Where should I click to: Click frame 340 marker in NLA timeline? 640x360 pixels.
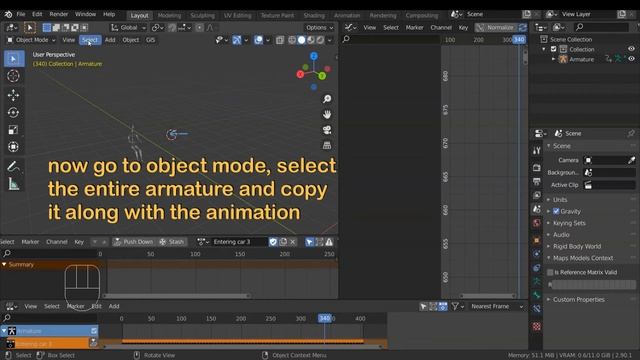coord(325,318)
